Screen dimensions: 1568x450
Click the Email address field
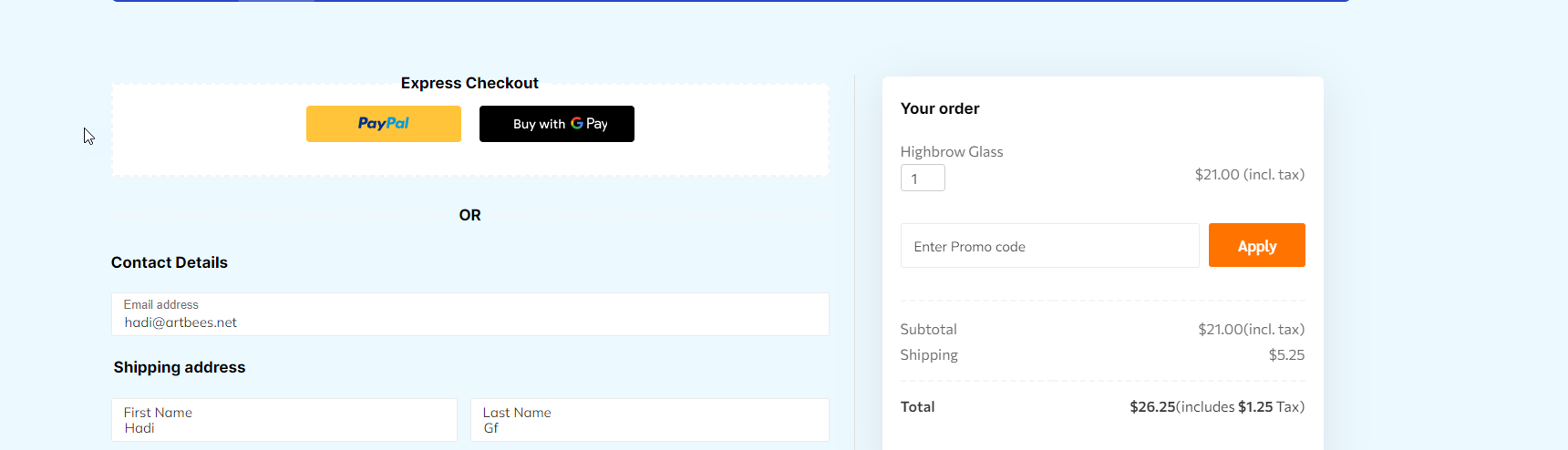(470, 314)
